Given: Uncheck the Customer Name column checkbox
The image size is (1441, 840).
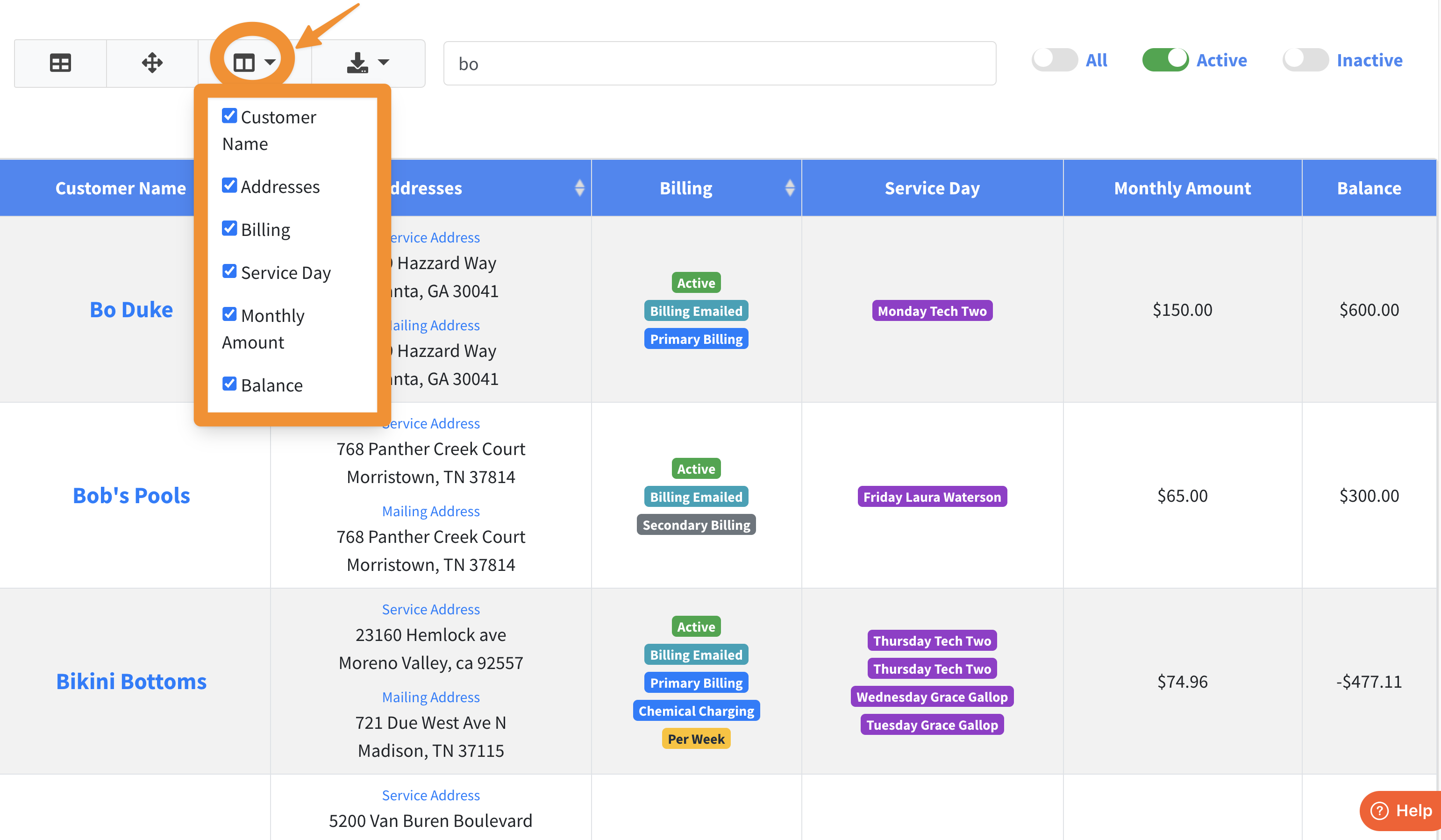Looking at the screenshot, I should point(229,116).
